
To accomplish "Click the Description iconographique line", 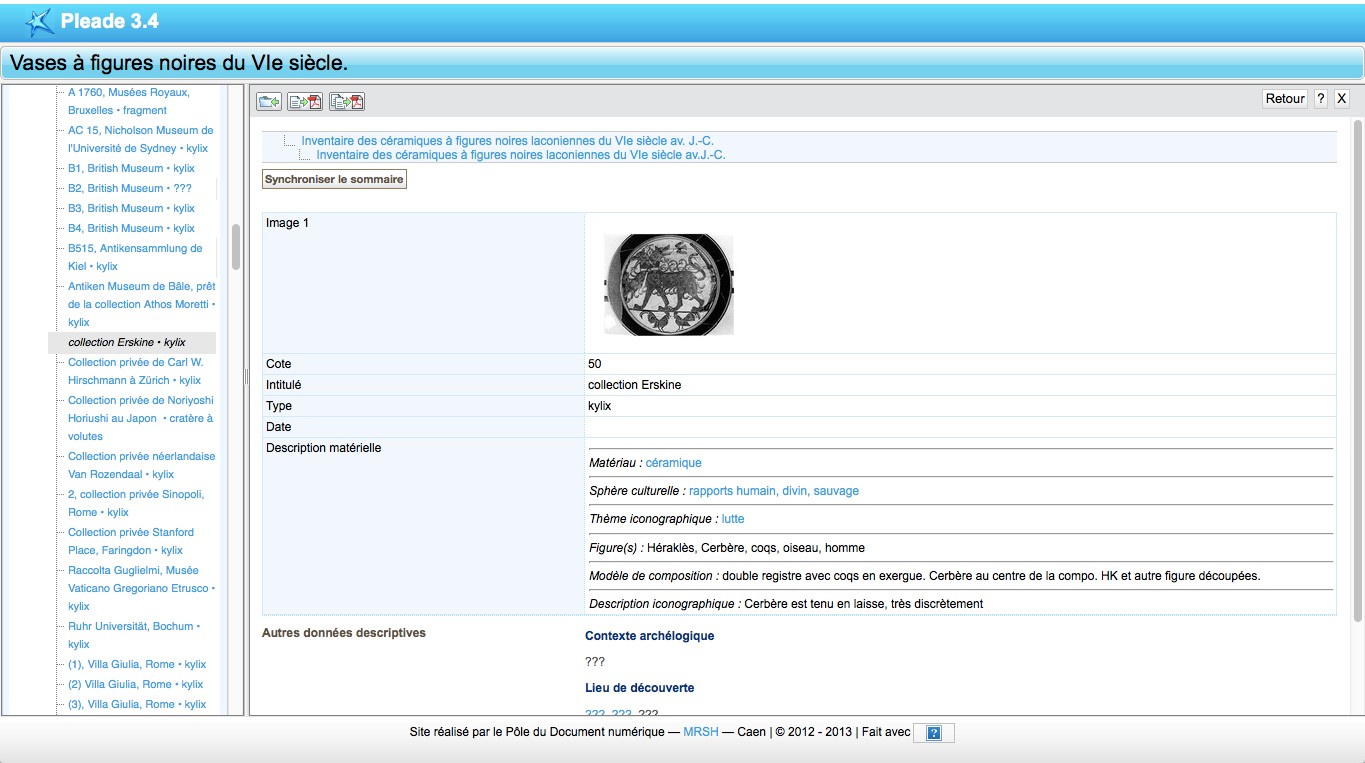I will 786,603.
